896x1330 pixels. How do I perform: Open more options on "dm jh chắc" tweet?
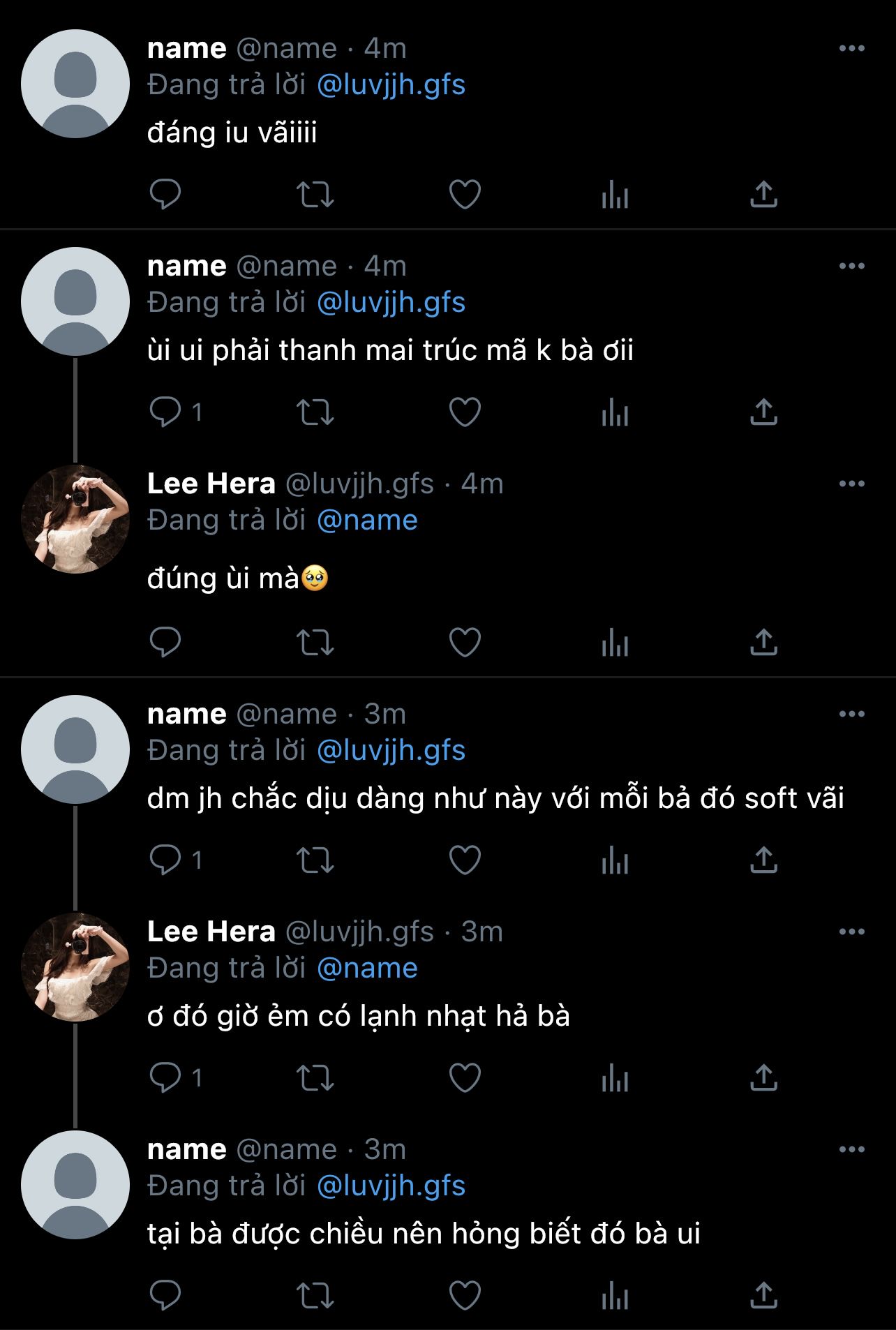coord(851,714)
